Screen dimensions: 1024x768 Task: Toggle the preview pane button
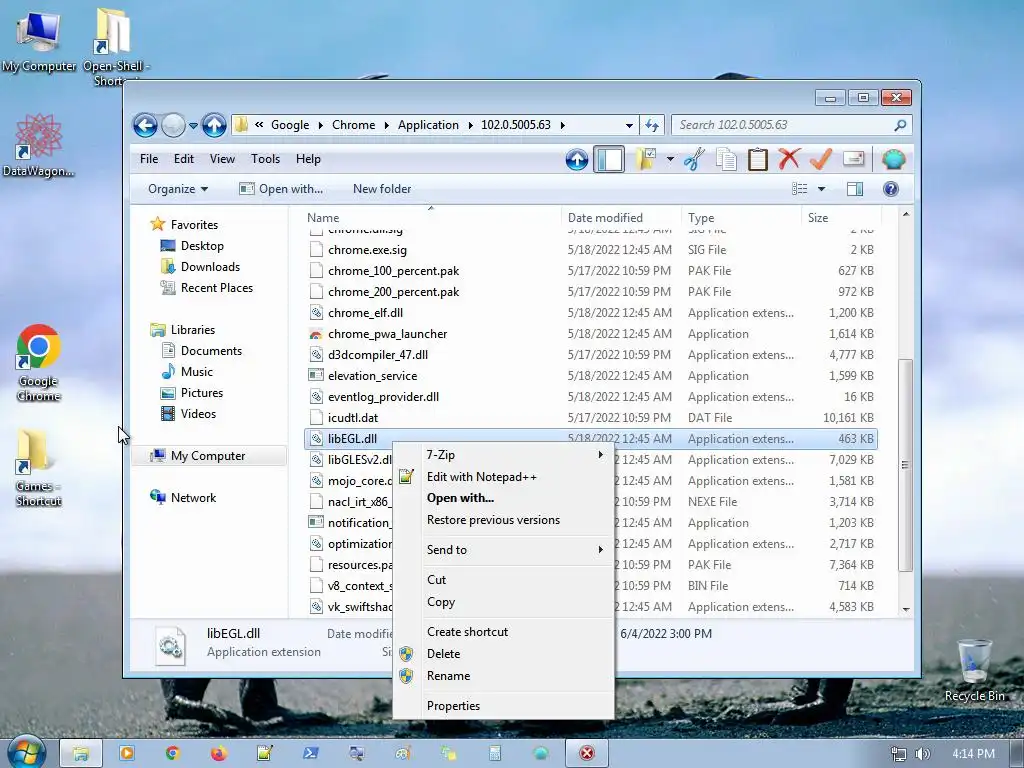tap(854, 189)
